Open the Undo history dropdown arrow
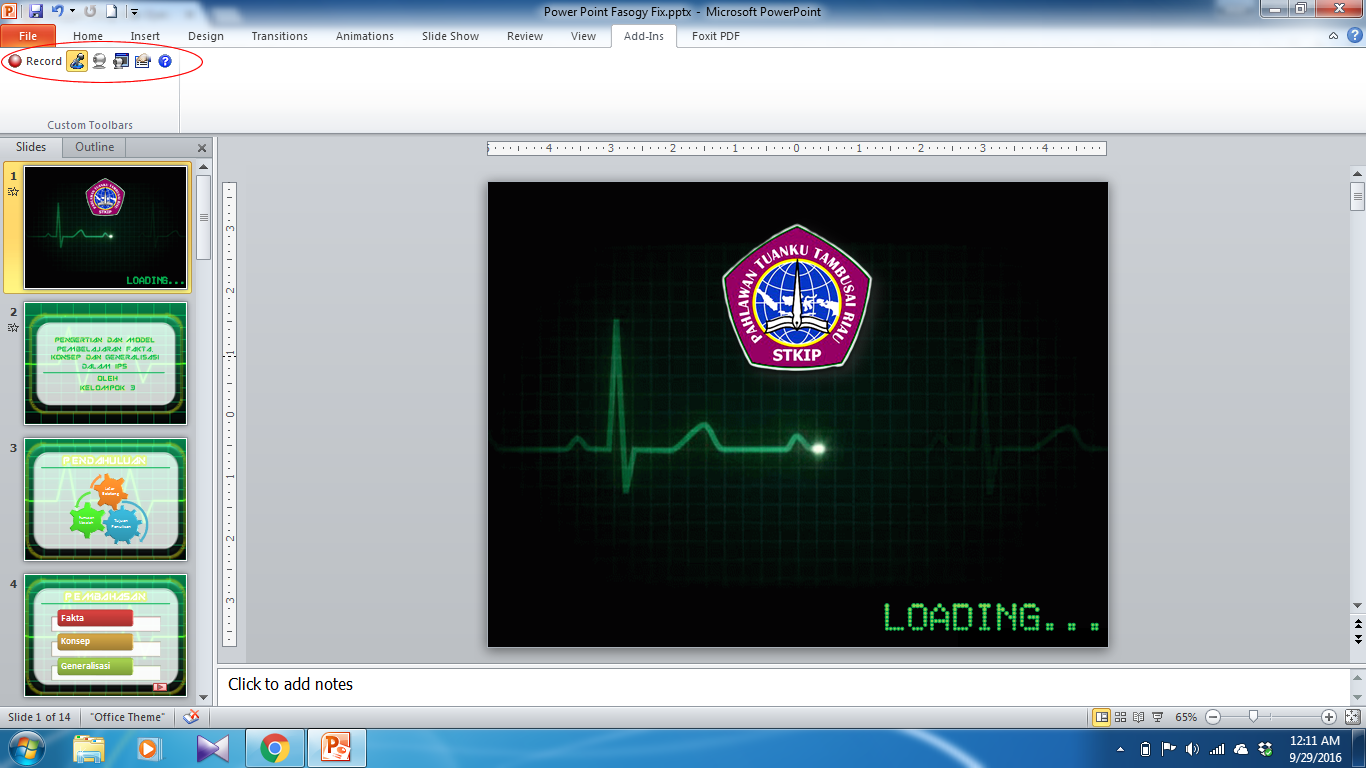The width and height of the screenshot is (1366, 768). coord(72,12)
